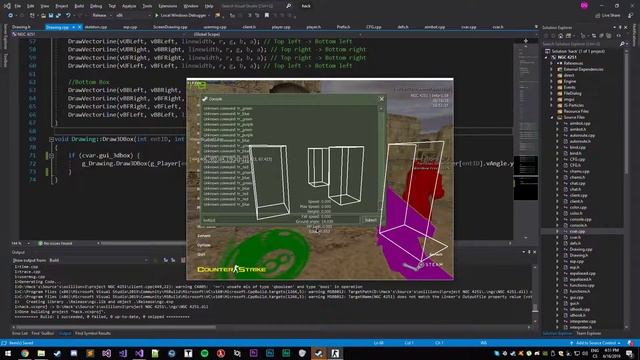Image resolution: width=640 pixels, height=360 pixels.
Task: Switch to the player.cpp tab
Action: (281, 27)
